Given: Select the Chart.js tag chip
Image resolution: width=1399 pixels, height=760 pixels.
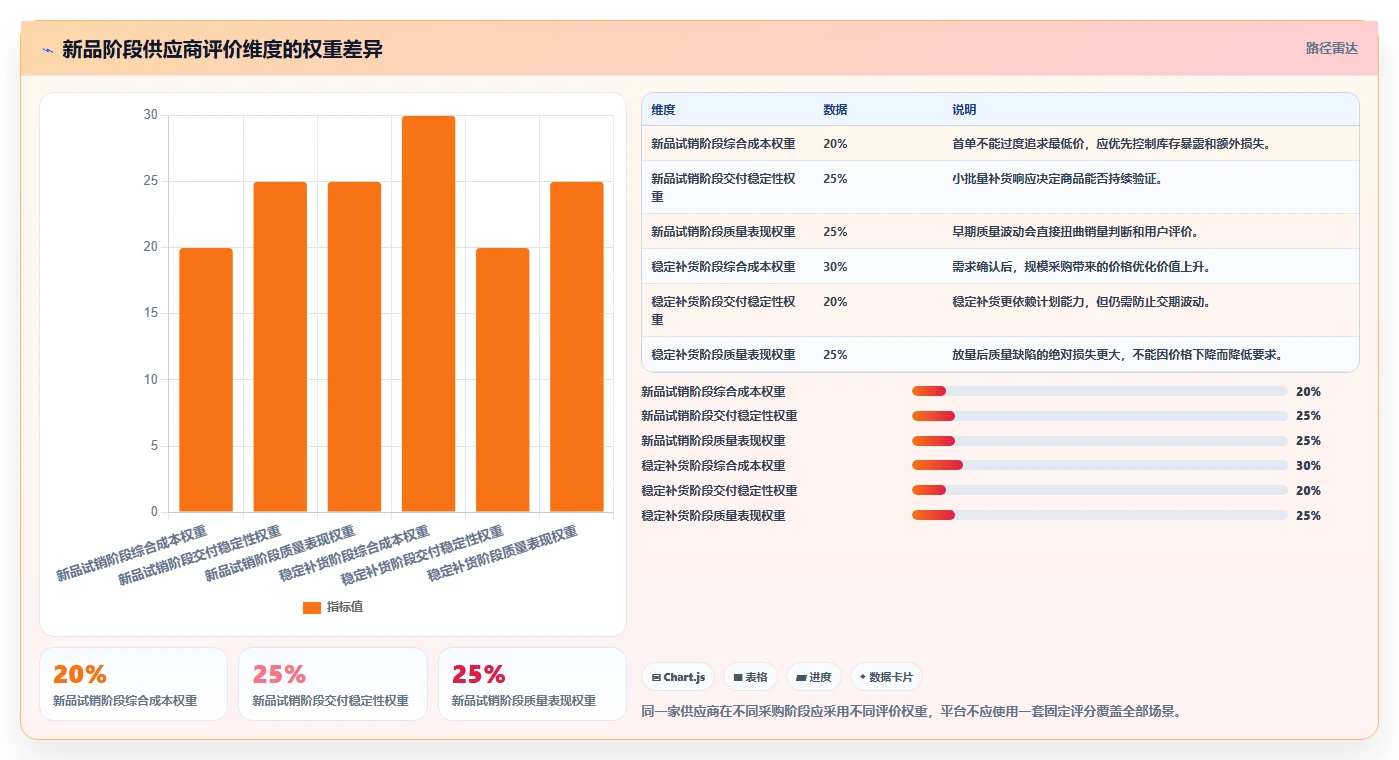Looking at the screenshot, I should coord(678,677).
